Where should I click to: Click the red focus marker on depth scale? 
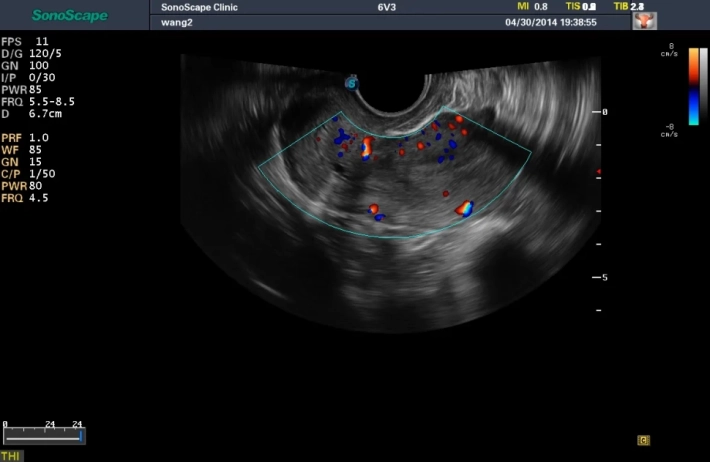click(x=598, y=172)
